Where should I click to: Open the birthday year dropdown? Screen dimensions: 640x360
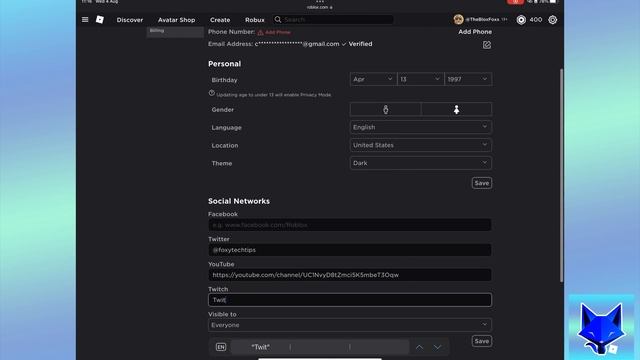point(468,79)
